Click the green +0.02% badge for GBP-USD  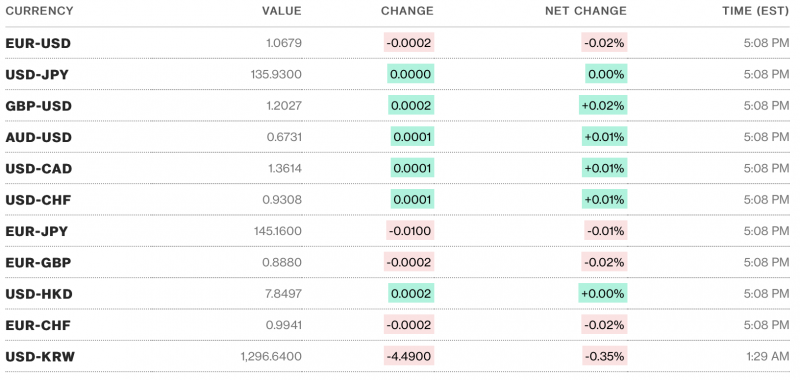click(603, 106)
